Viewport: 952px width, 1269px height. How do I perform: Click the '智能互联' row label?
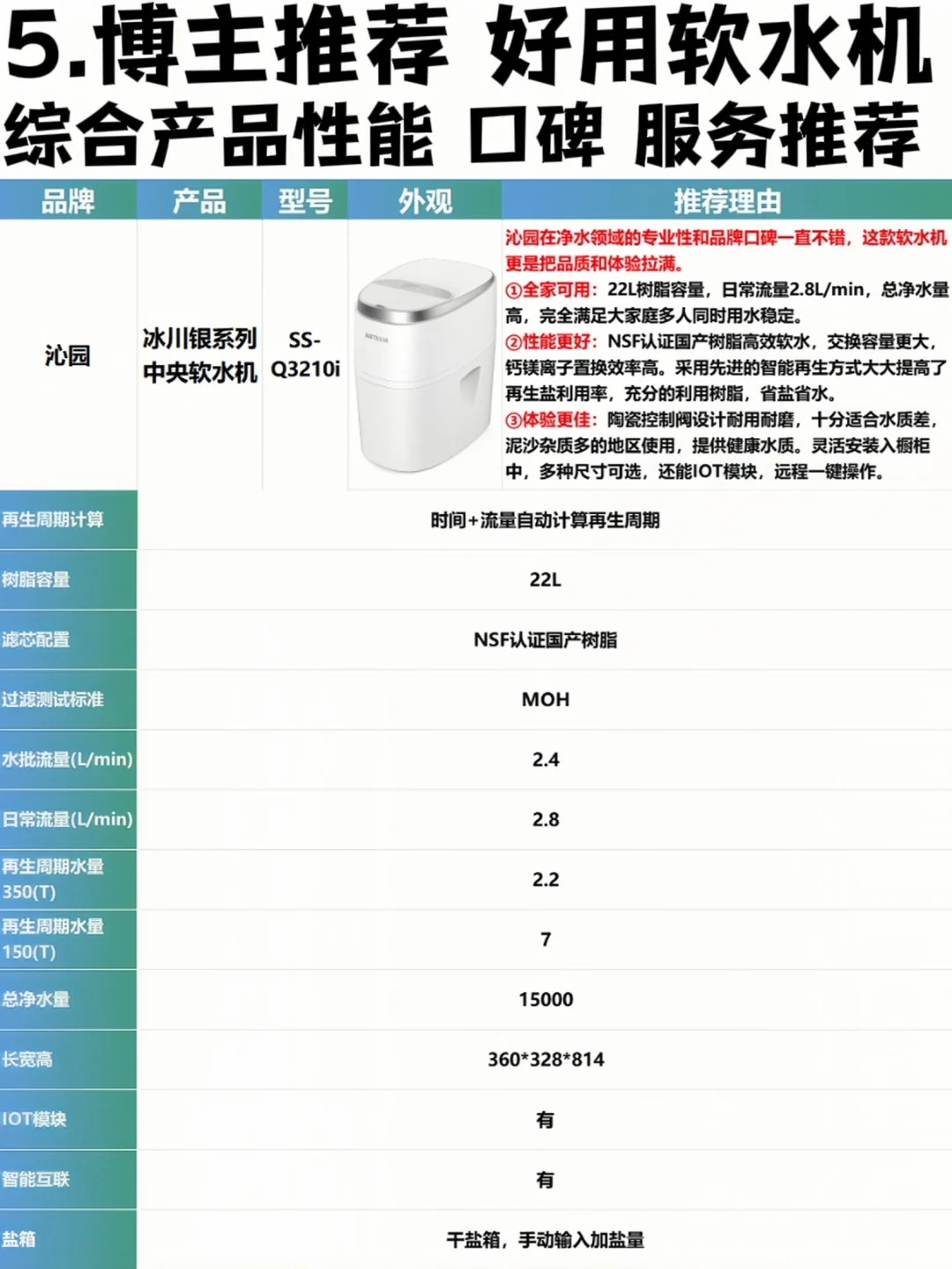(36, 1179)
